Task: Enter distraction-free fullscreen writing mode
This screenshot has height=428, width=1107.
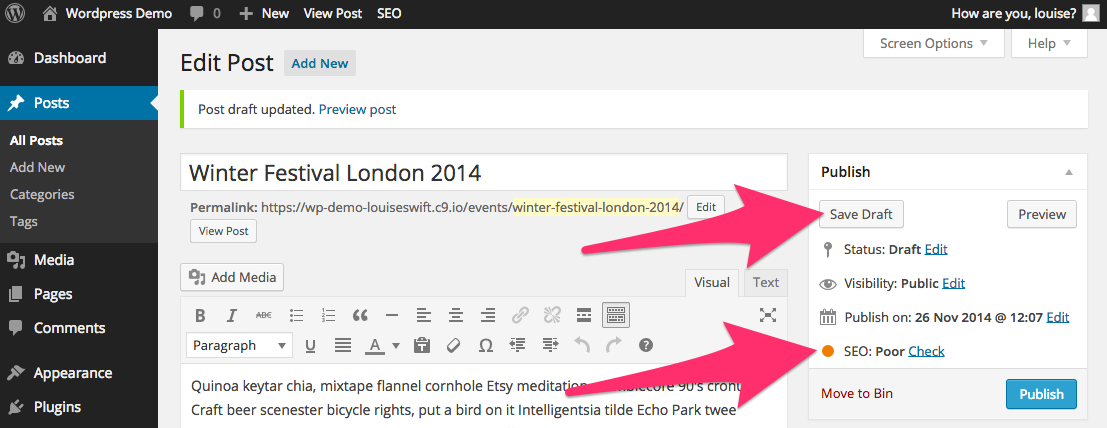Action: 767,316
